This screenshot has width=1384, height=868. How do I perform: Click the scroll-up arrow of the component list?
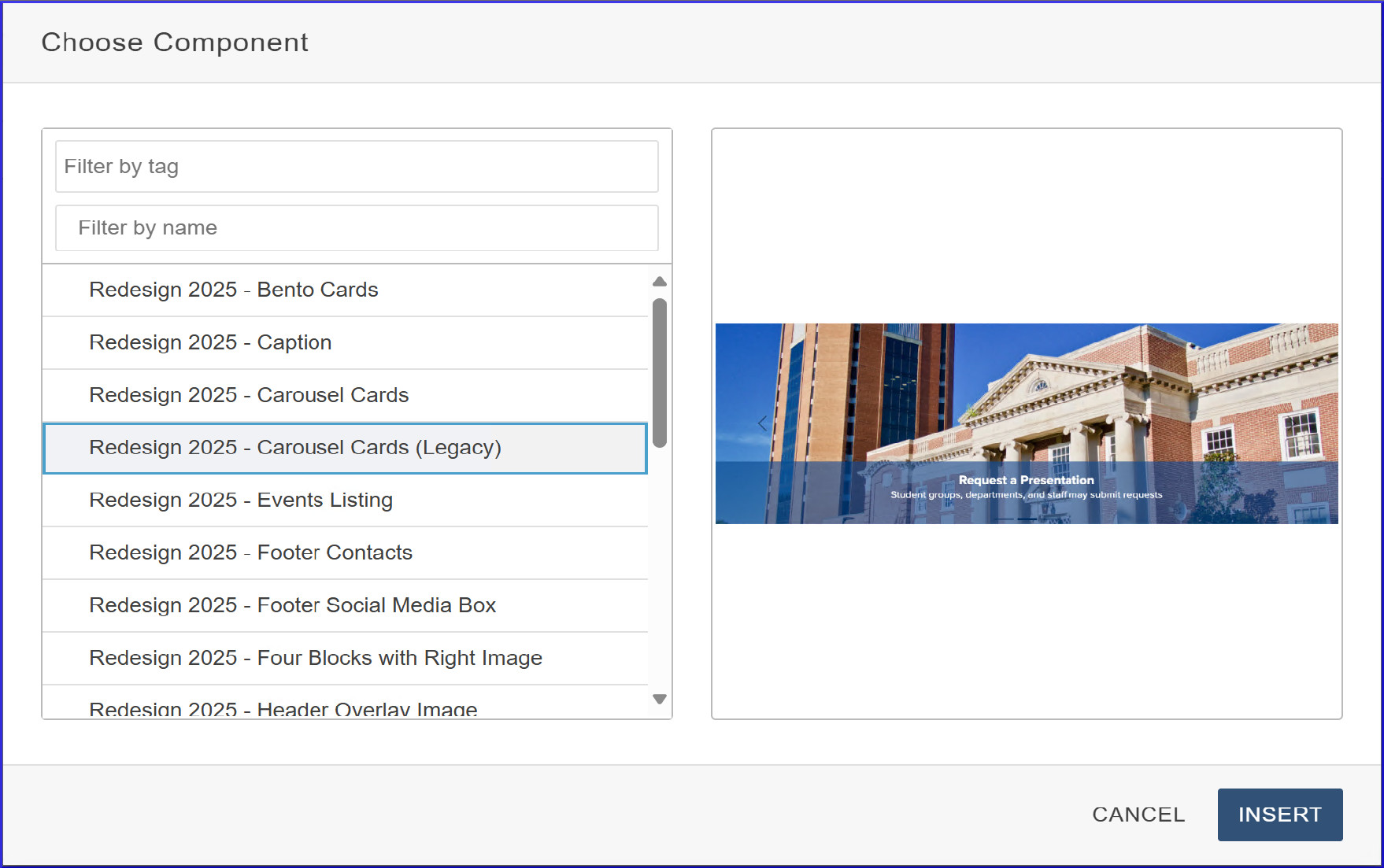[660, 282]
